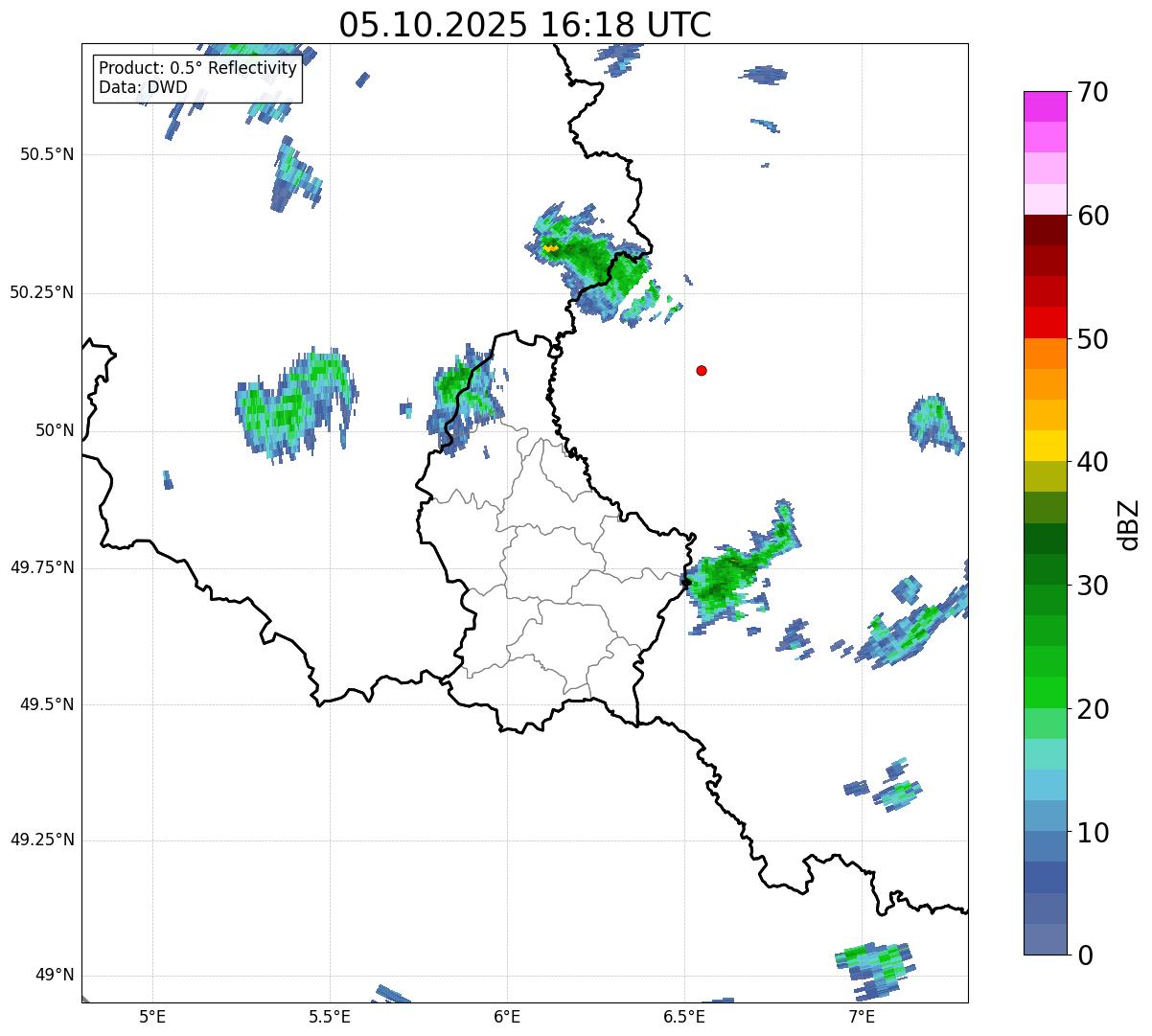Click the colorbar tick label '0'
1152x1036 pixels.
pyautogui.click(x=1085, y=955)
